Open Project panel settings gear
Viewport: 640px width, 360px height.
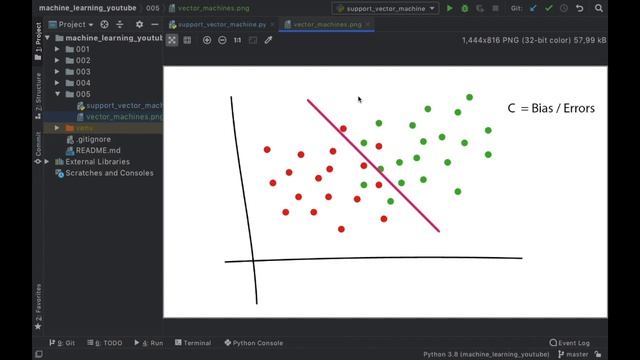(140, 24)
